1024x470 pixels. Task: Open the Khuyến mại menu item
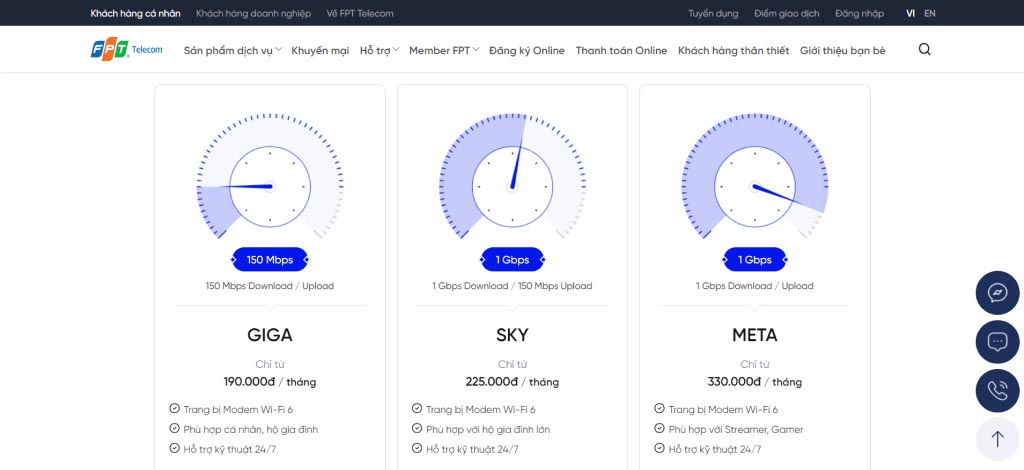tap(320, 50)
